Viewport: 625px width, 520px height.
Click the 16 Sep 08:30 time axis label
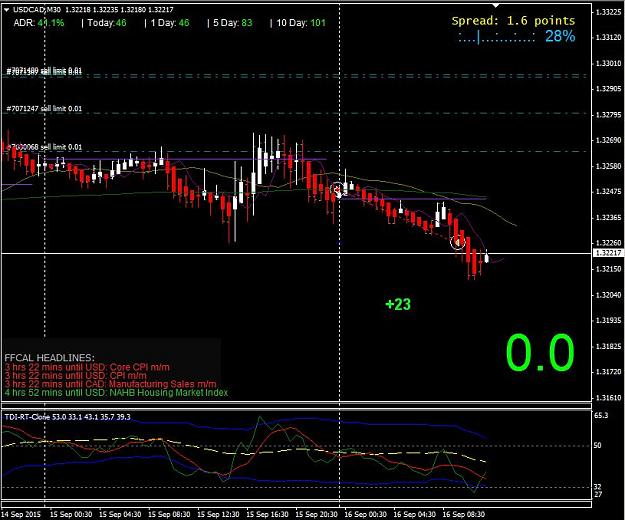point(464,514)
